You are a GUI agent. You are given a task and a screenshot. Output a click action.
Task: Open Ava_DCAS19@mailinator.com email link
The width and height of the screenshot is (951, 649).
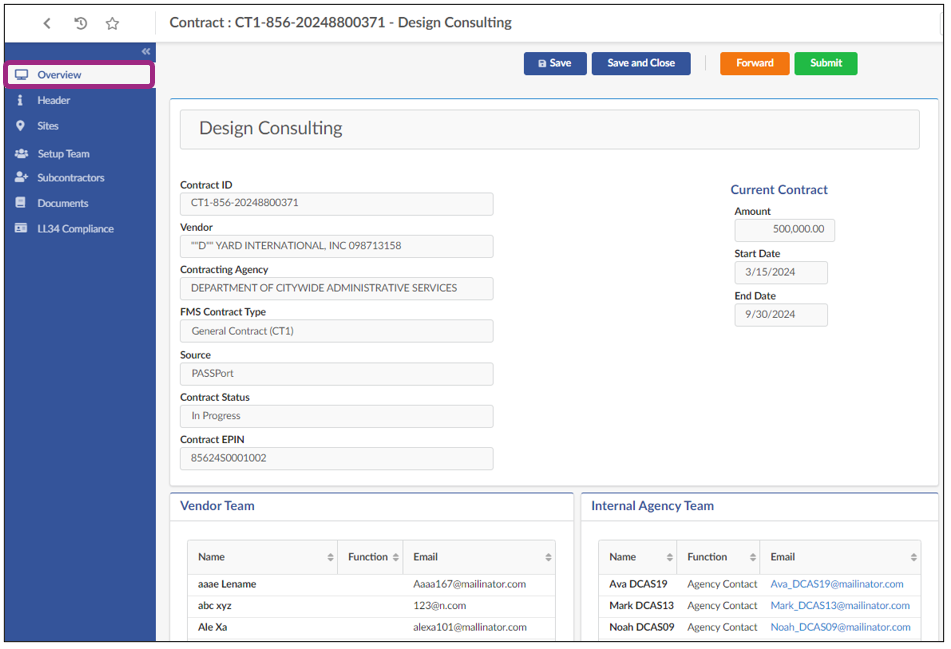click(x=840, y=584)
